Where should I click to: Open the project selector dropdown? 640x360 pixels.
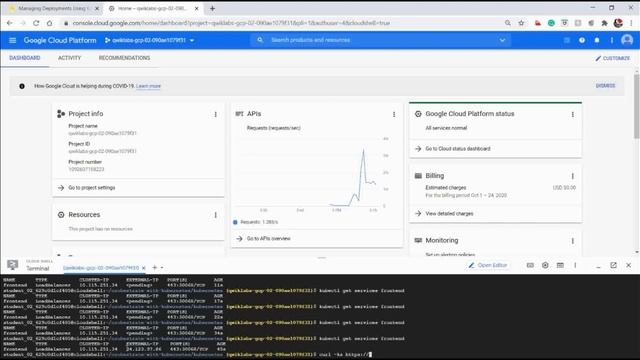coord(149,40)
